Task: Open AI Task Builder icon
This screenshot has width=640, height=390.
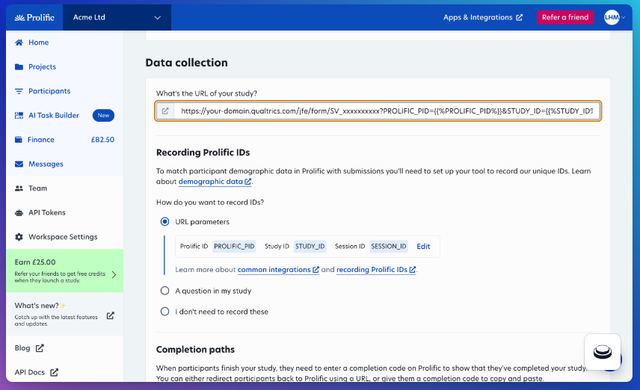Action: pyautogui.click(x=19, y=115)
